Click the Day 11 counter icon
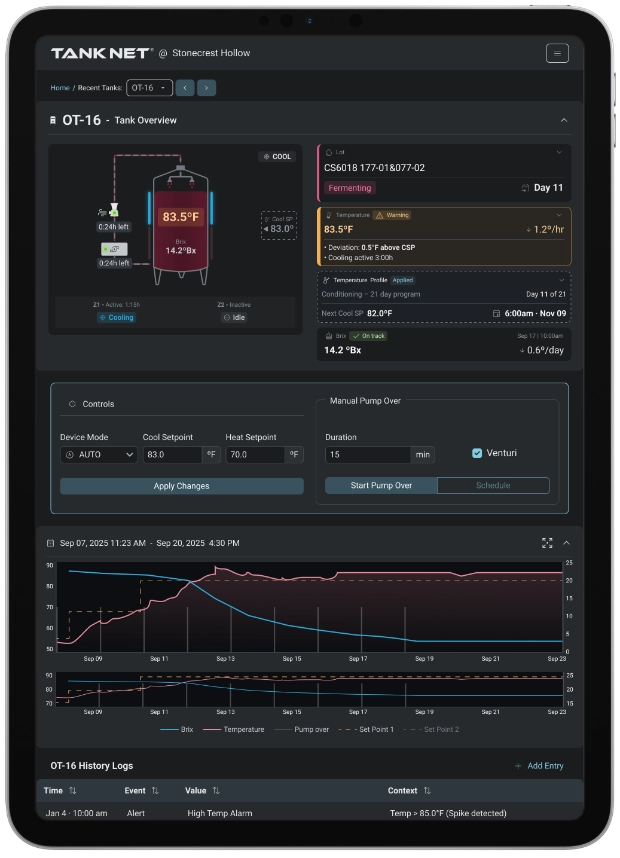Viewport: 620px width, 858px height. pyautogui.click(x=525, y=188)
